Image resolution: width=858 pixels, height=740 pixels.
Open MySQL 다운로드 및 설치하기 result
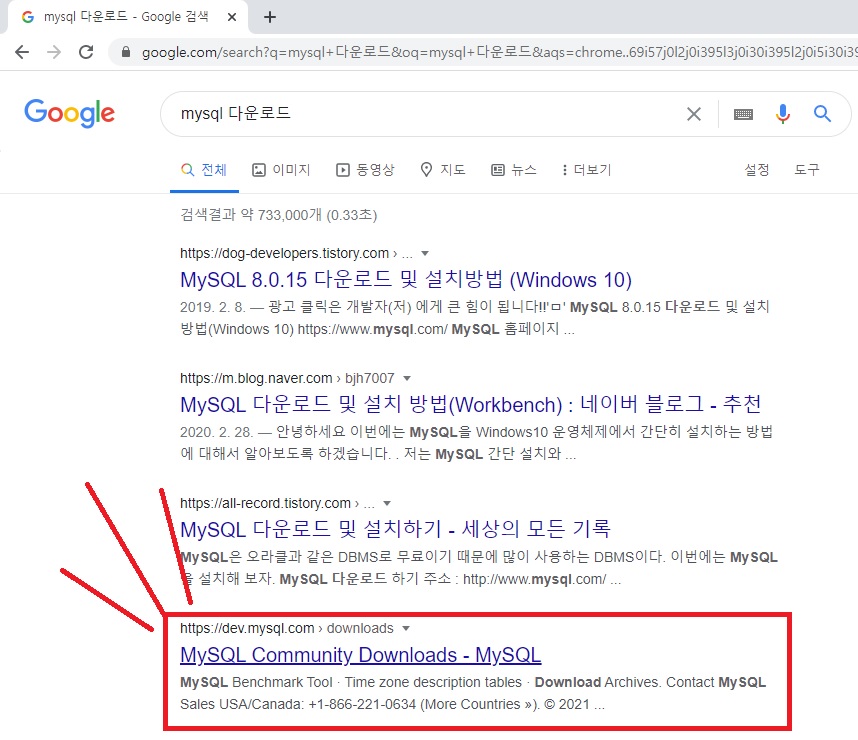pyautogui.click(x=395, y=529)
